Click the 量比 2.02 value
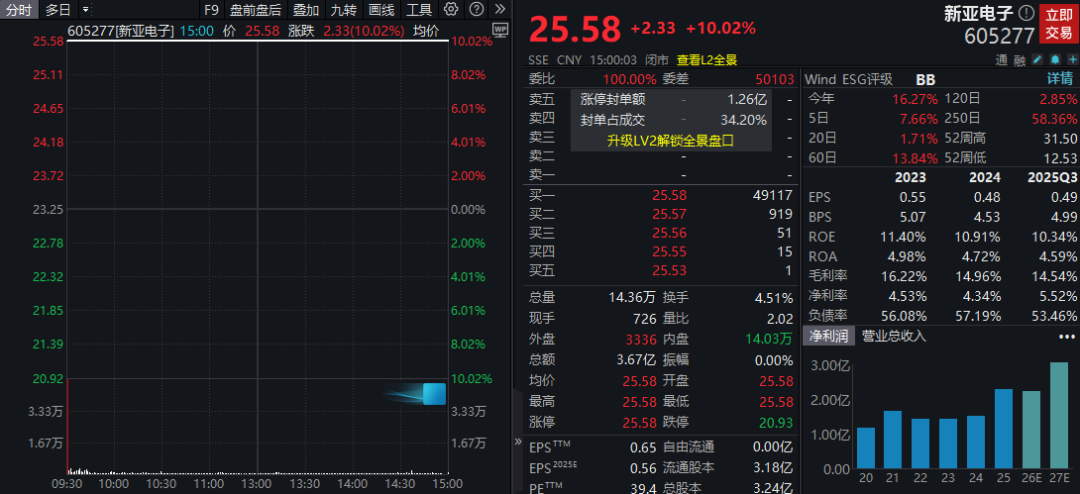 (x=779, y=319)
